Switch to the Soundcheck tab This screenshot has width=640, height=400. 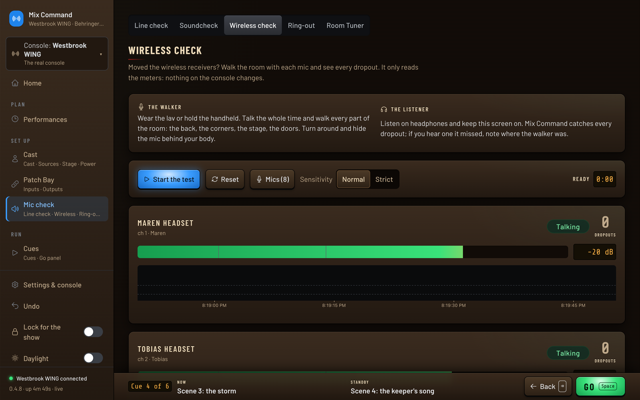click(x=199, y=25)
